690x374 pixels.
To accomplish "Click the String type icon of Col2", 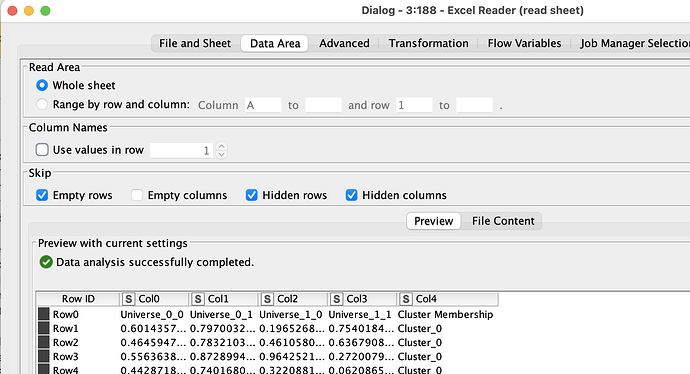I will coord(267,299).
